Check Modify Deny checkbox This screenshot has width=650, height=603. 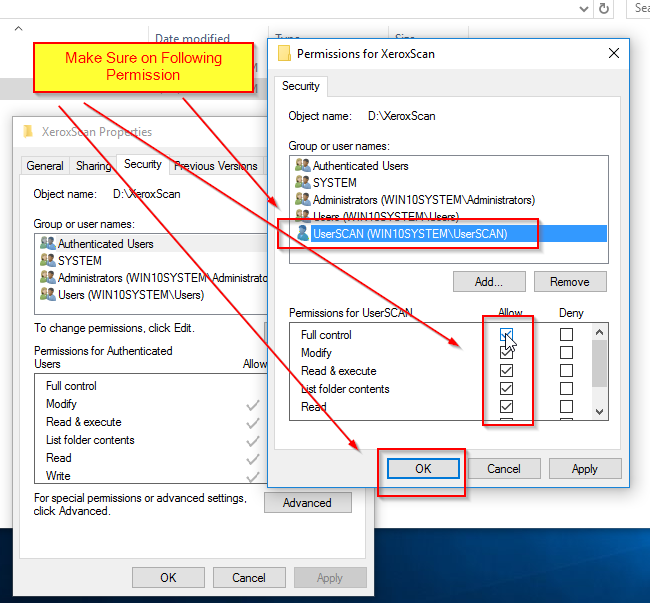pos(566,353)
